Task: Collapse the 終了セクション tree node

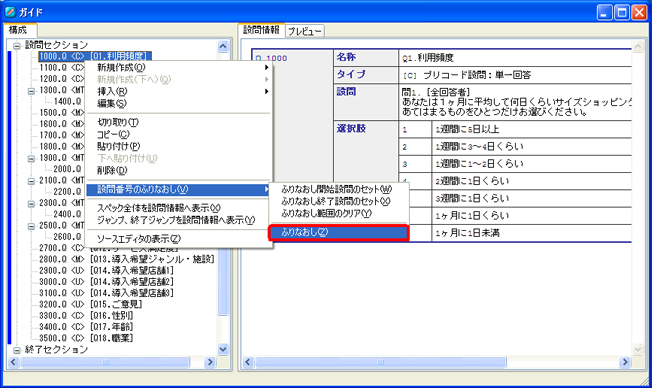Action: 17,350
